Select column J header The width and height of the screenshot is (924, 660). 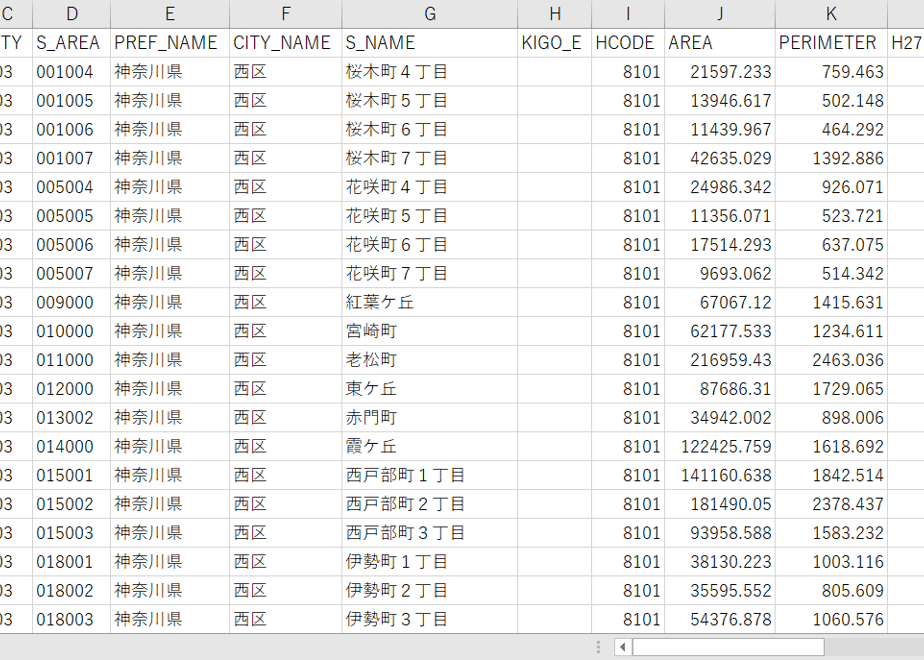coord(720,14)
